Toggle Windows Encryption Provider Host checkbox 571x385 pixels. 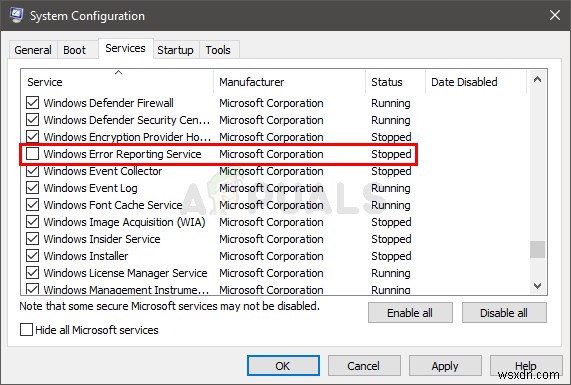pos(32,137)
